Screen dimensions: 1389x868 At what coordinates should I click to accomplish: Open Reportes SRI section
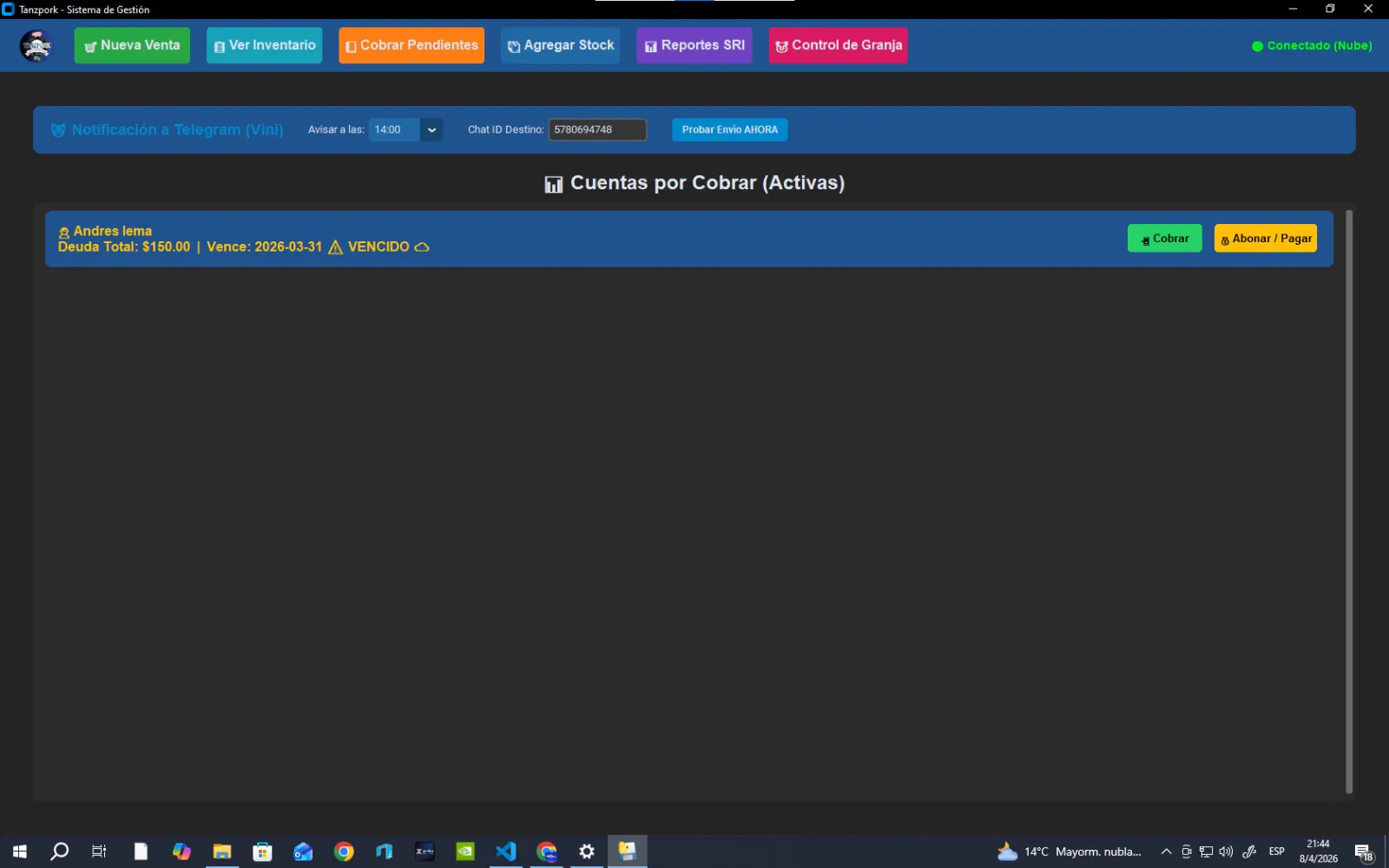[694, 46]
